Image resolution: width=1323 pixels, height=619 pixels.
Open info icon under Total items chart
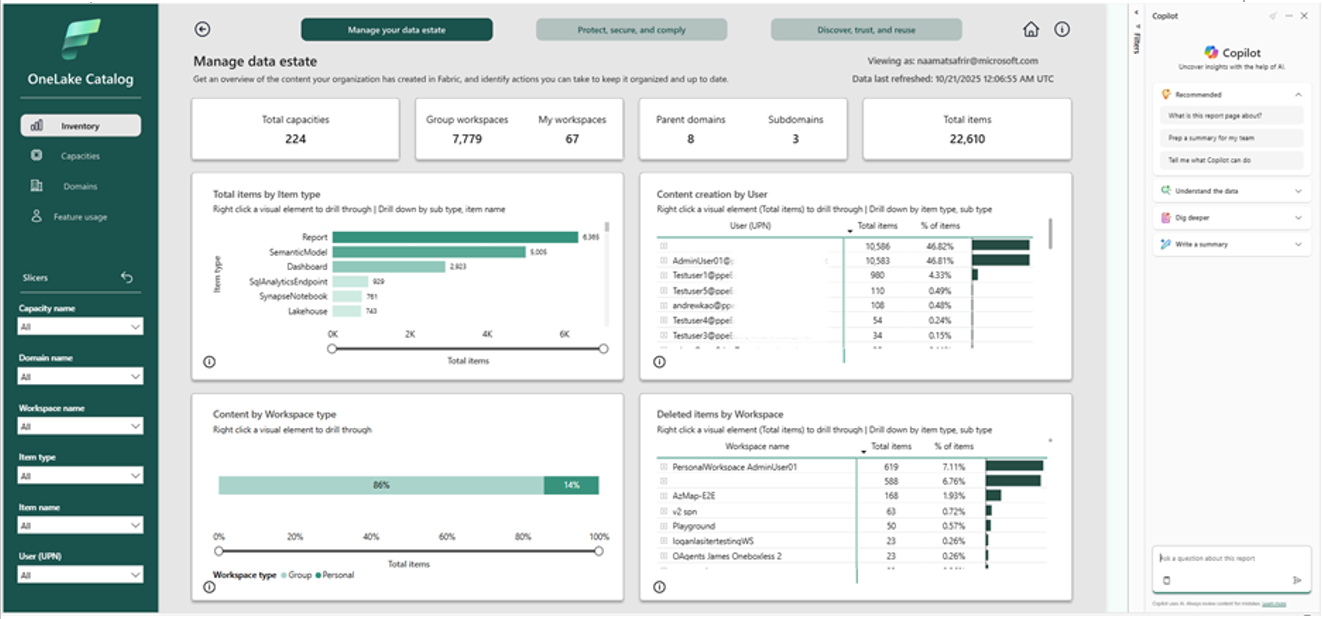(209, 362)
